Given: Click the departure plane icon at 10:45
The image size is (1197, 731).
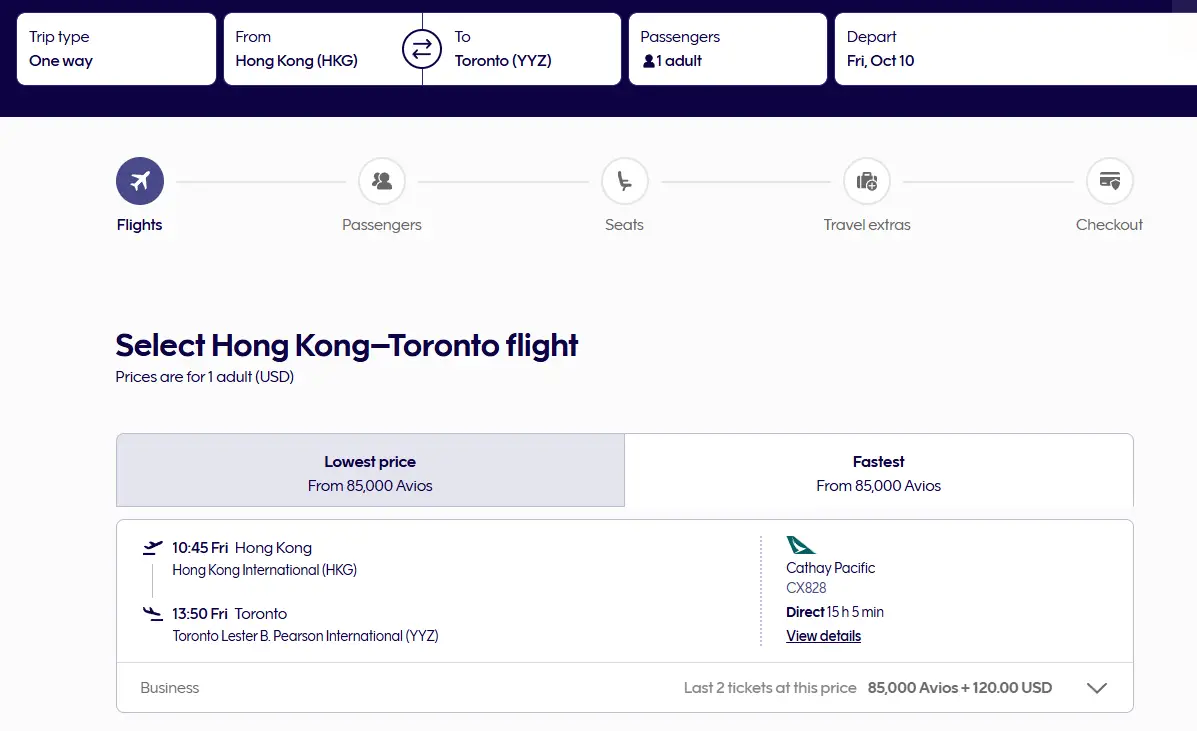Looking at the screenshot, I should (152, 547).
